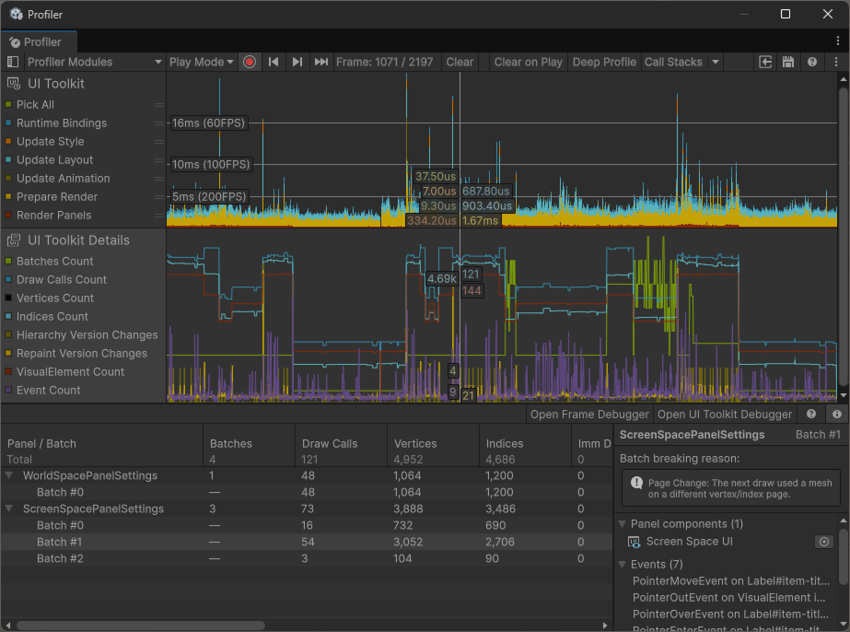Screen dimensions: 850x632
Task: Click the details pane info icon
Action: pyautogui.click(x=837, y=414)
